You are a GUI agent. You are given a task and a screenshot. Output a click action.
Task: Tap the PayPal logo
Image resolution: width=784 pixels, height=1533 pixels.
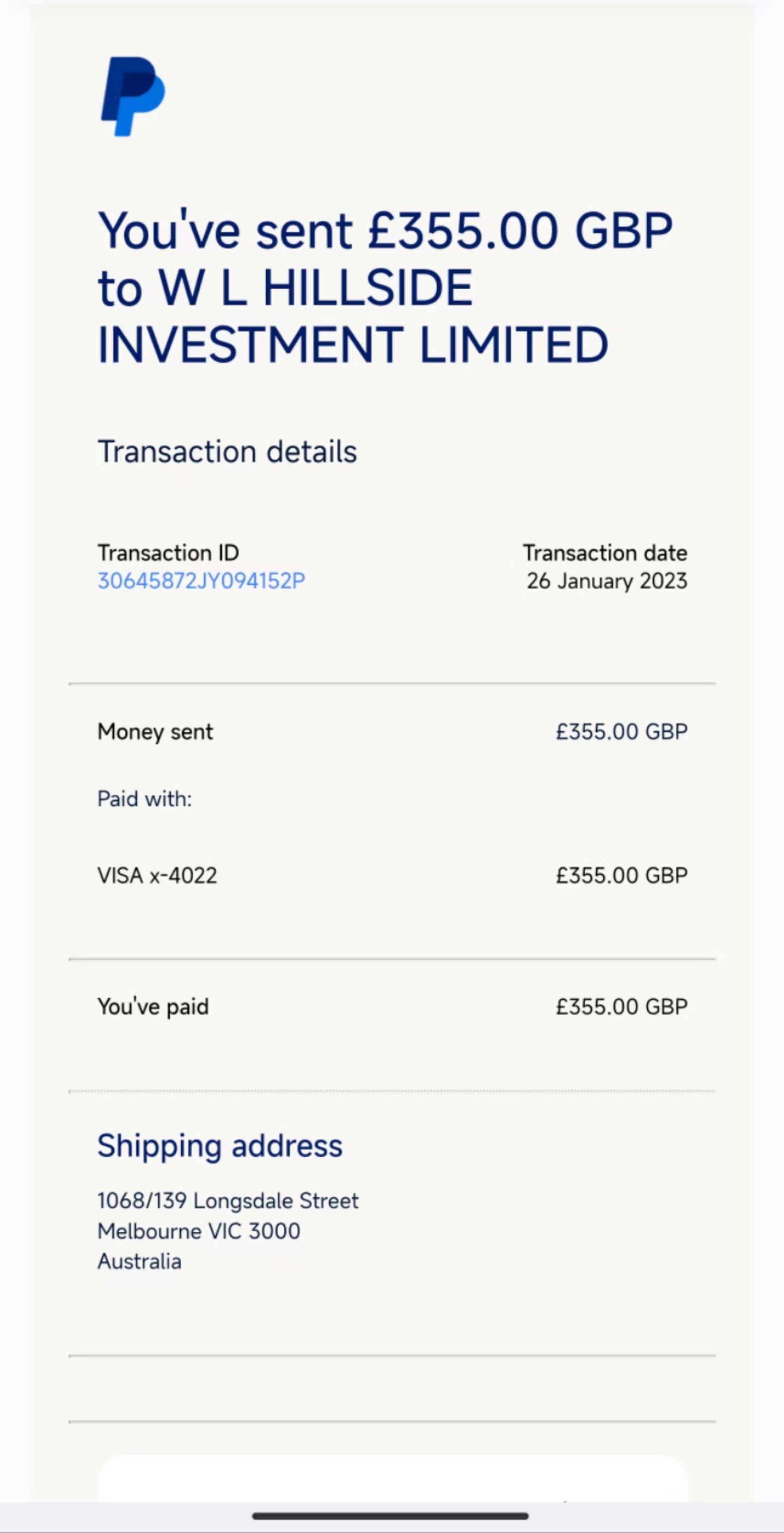coord(133,96)
